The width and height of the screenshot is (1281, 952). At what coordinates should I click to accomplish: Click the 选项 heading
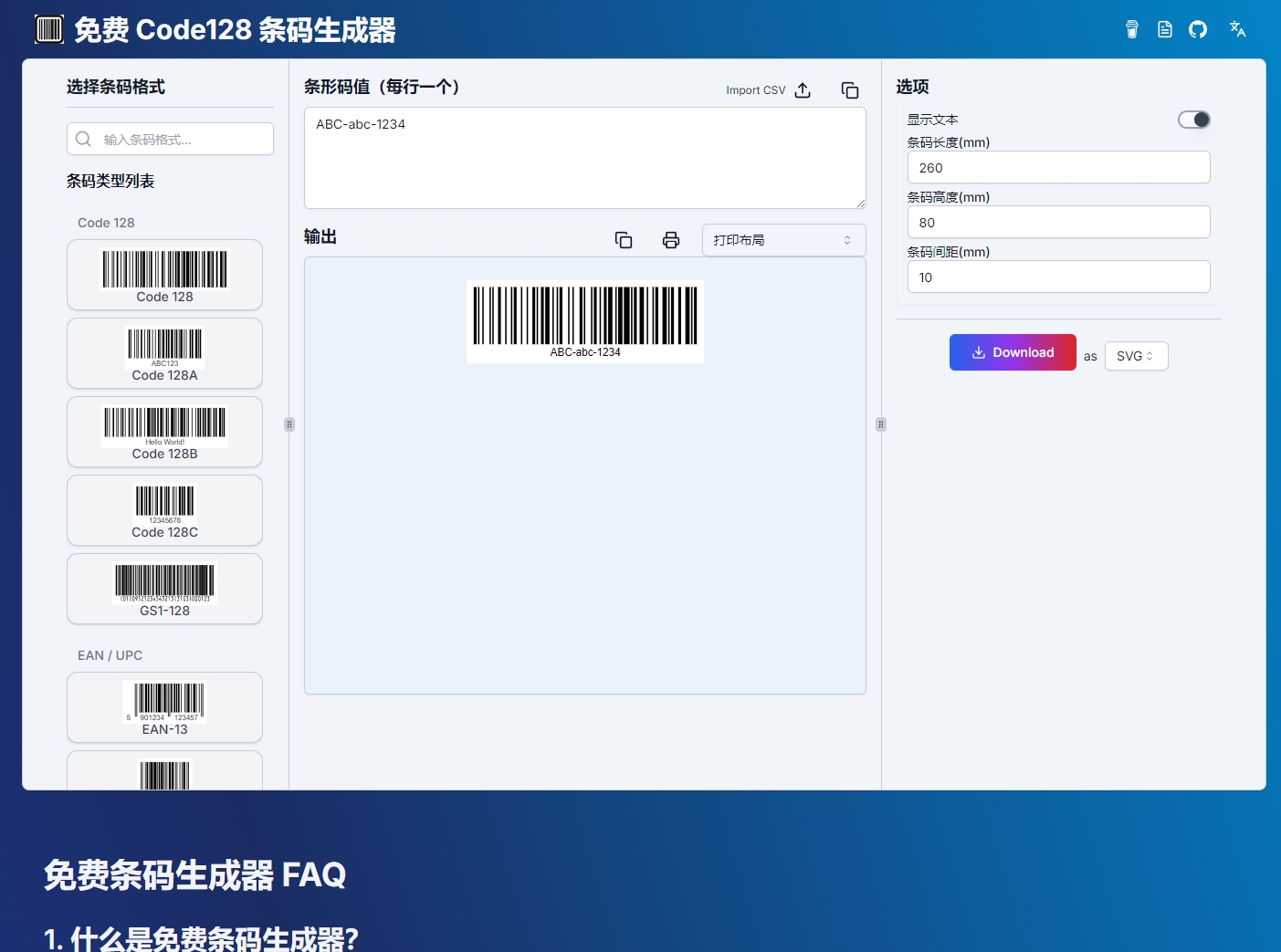pos(913,87)
